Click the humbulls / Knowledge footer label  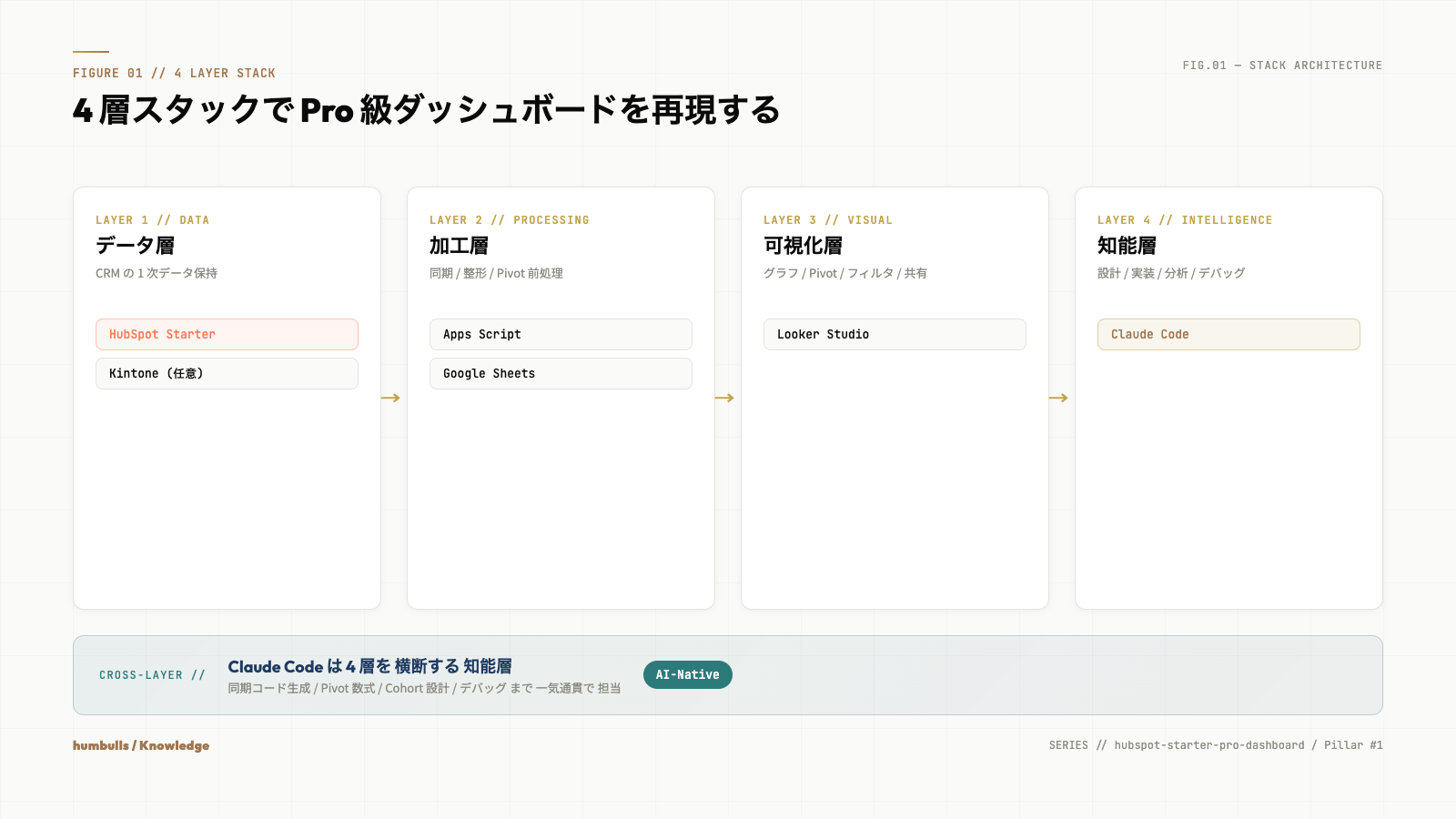click(141, 745)
